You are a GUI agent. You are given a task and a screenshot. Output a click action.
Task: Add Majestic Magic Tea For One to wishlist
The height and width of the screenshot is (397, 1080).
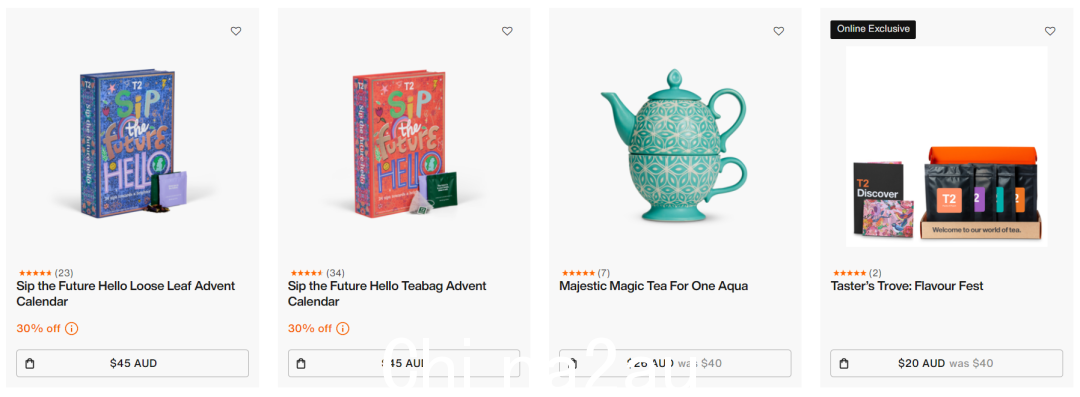click(x=778, y=31)
